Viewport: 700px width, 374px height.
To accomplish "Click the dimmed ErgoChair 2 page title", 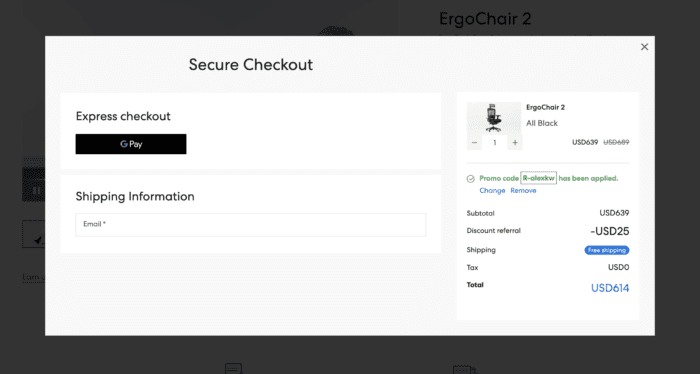I will [485, 19].
